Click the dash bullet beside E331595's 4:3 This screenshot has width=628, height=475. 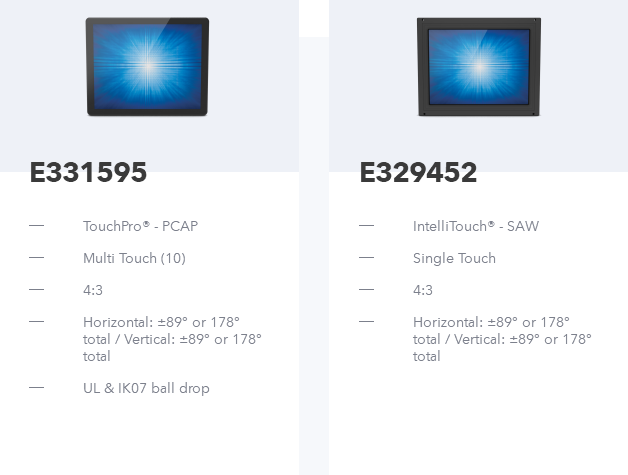36,289
